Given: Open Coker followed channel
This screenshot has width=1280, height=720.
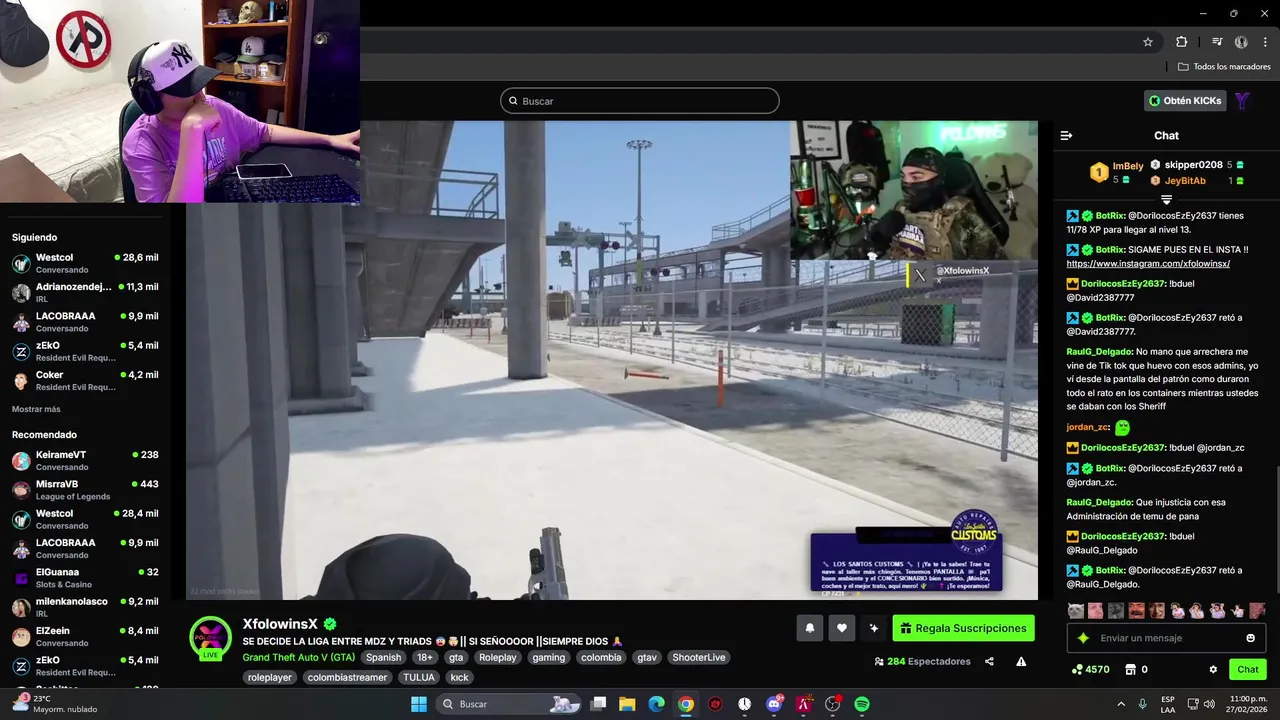Looking at the screenshot, I should coord(85,380).
